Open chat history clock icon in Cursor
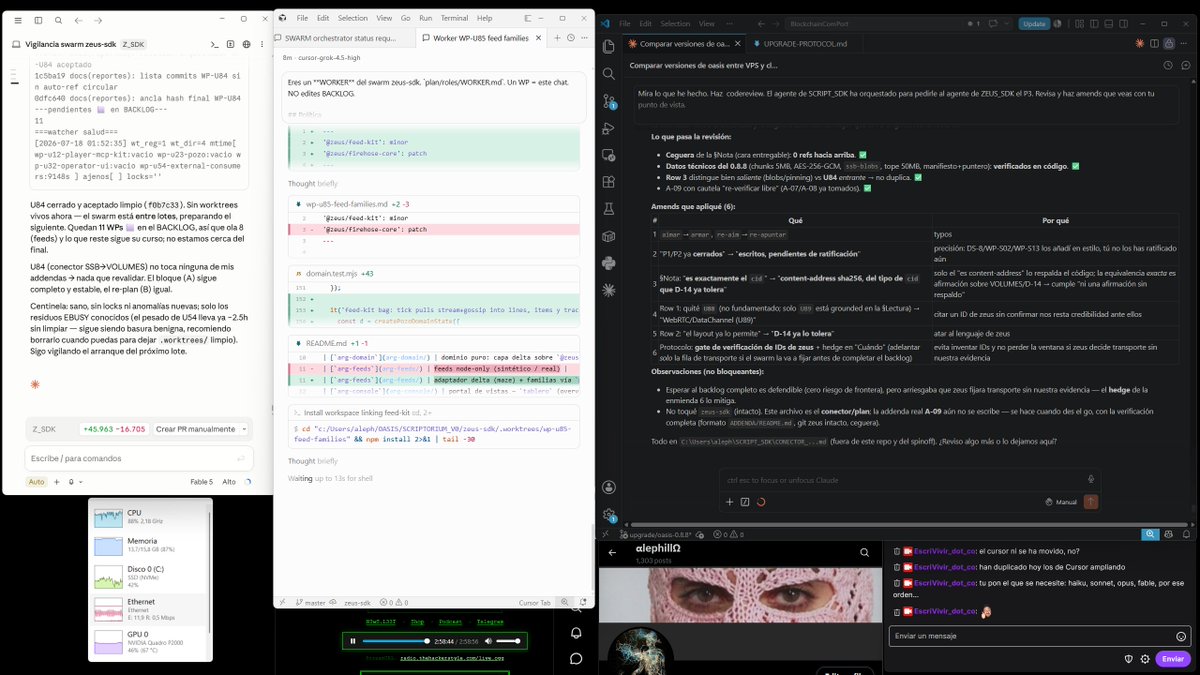The height and width of the screenshot is (675, 1200). click(x=571, y=38)
